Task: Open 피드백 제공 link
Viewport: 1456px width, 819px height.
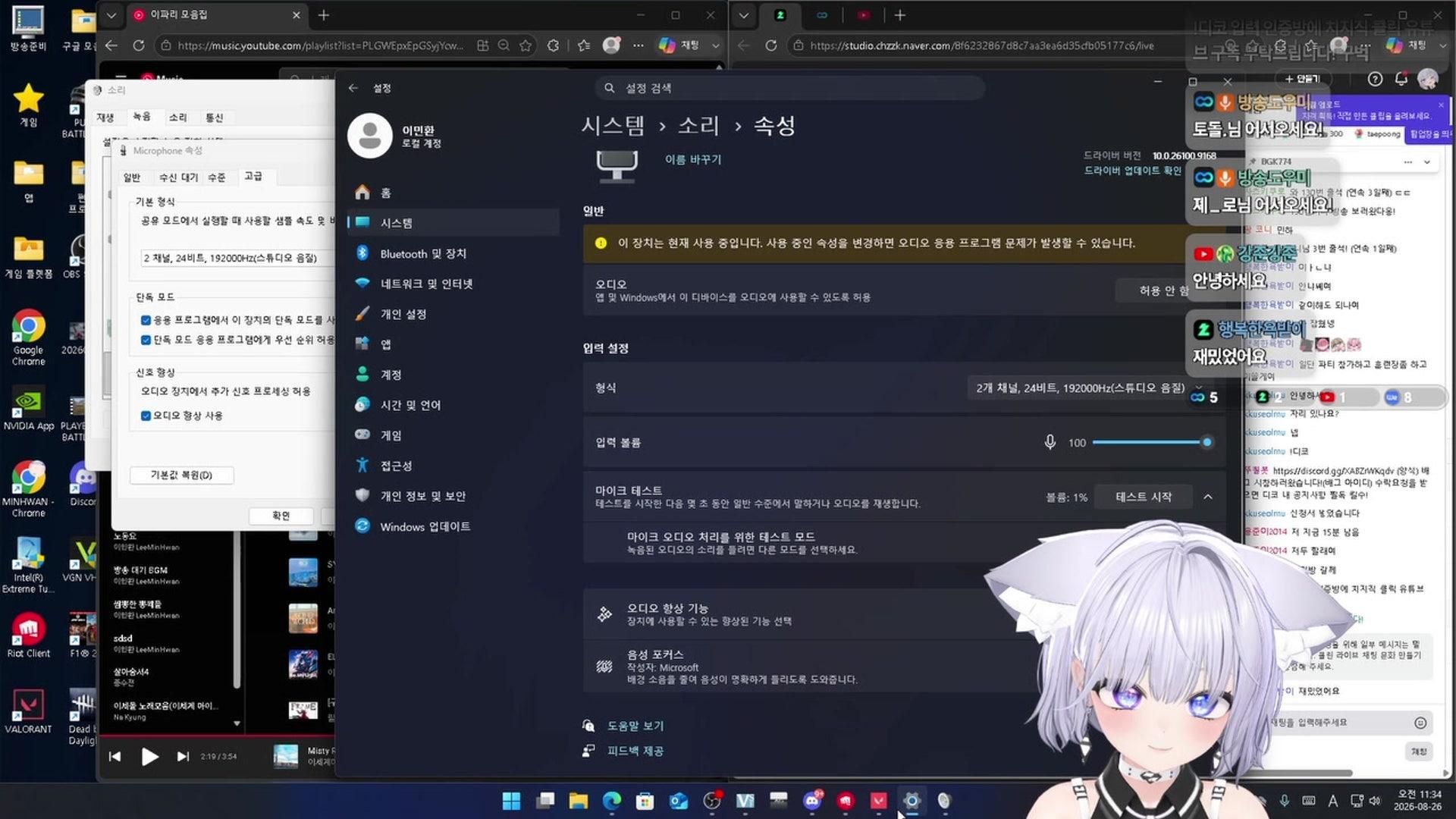Action: 635,751
